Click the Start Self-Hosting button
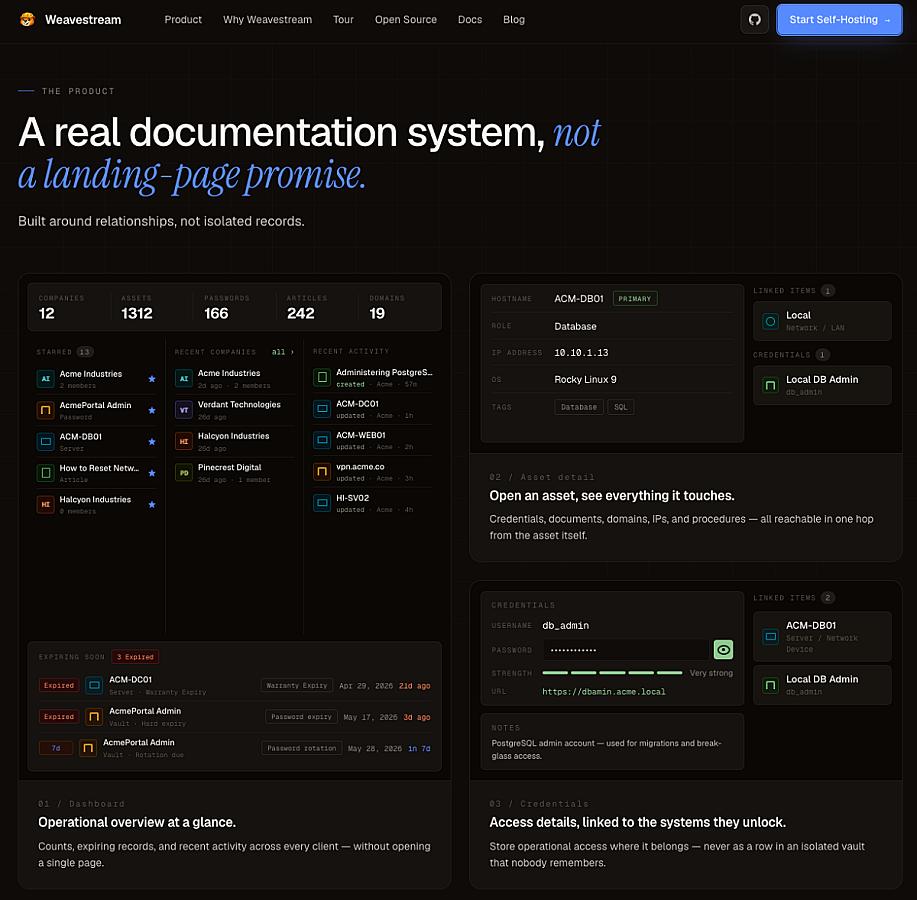Image resolution: width=917 pixels, height=900 pixels. [x=839, y=19]
